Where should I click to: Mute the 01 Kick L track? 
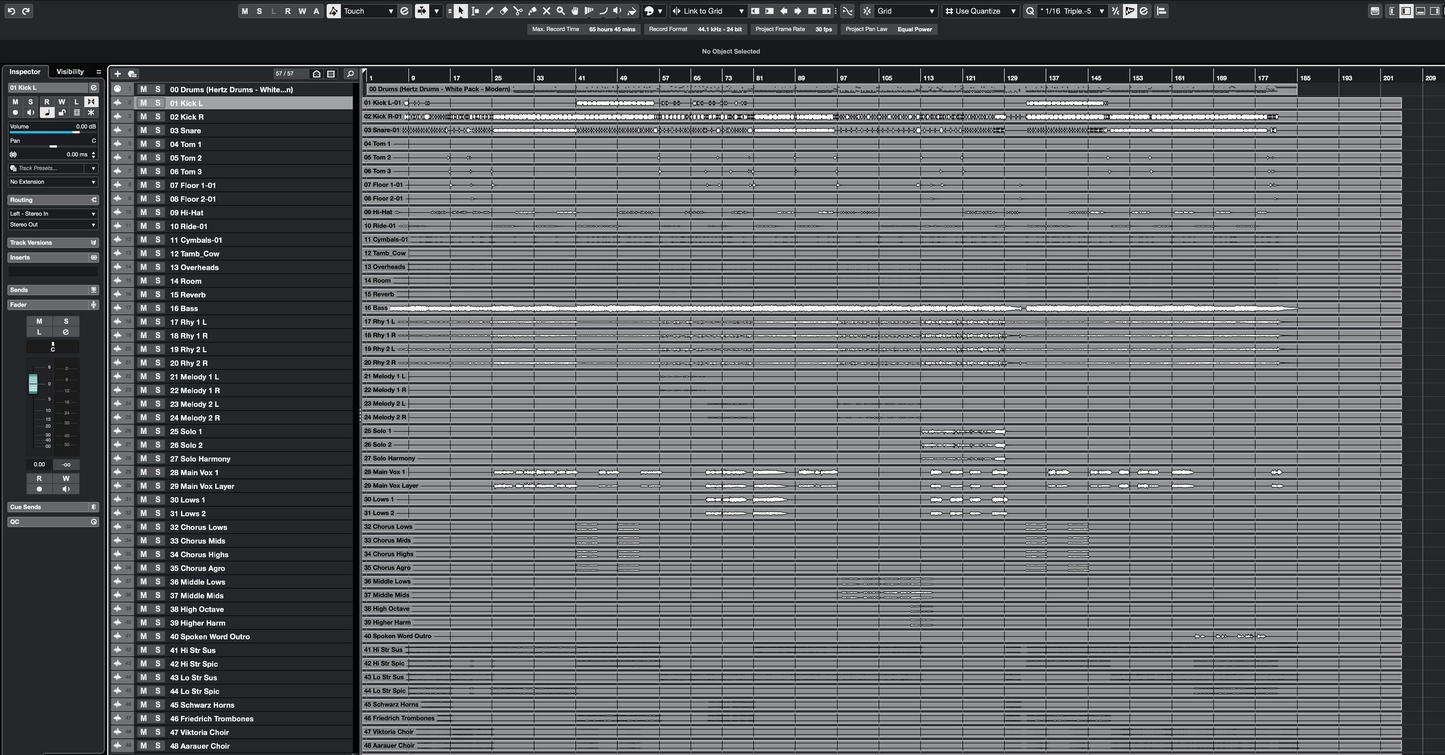pos(145,102)
